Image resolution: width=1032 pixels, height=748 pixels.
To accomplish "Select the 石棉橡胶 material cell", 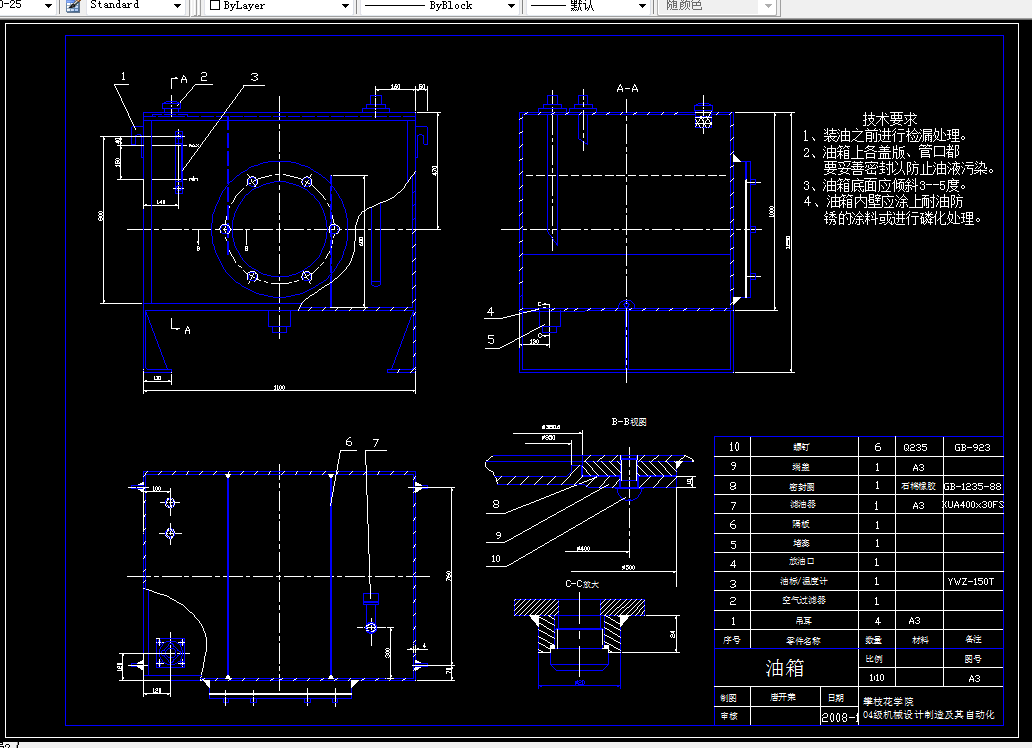I will pos(918,486).
